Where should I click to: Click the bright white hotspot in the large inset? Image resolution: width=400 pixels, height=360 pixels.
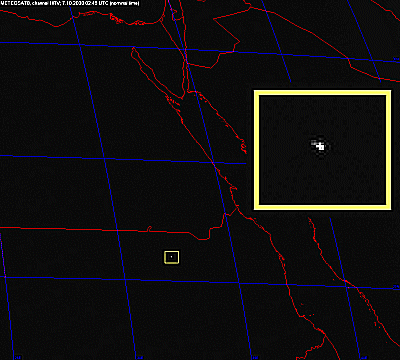click(321, 146)
